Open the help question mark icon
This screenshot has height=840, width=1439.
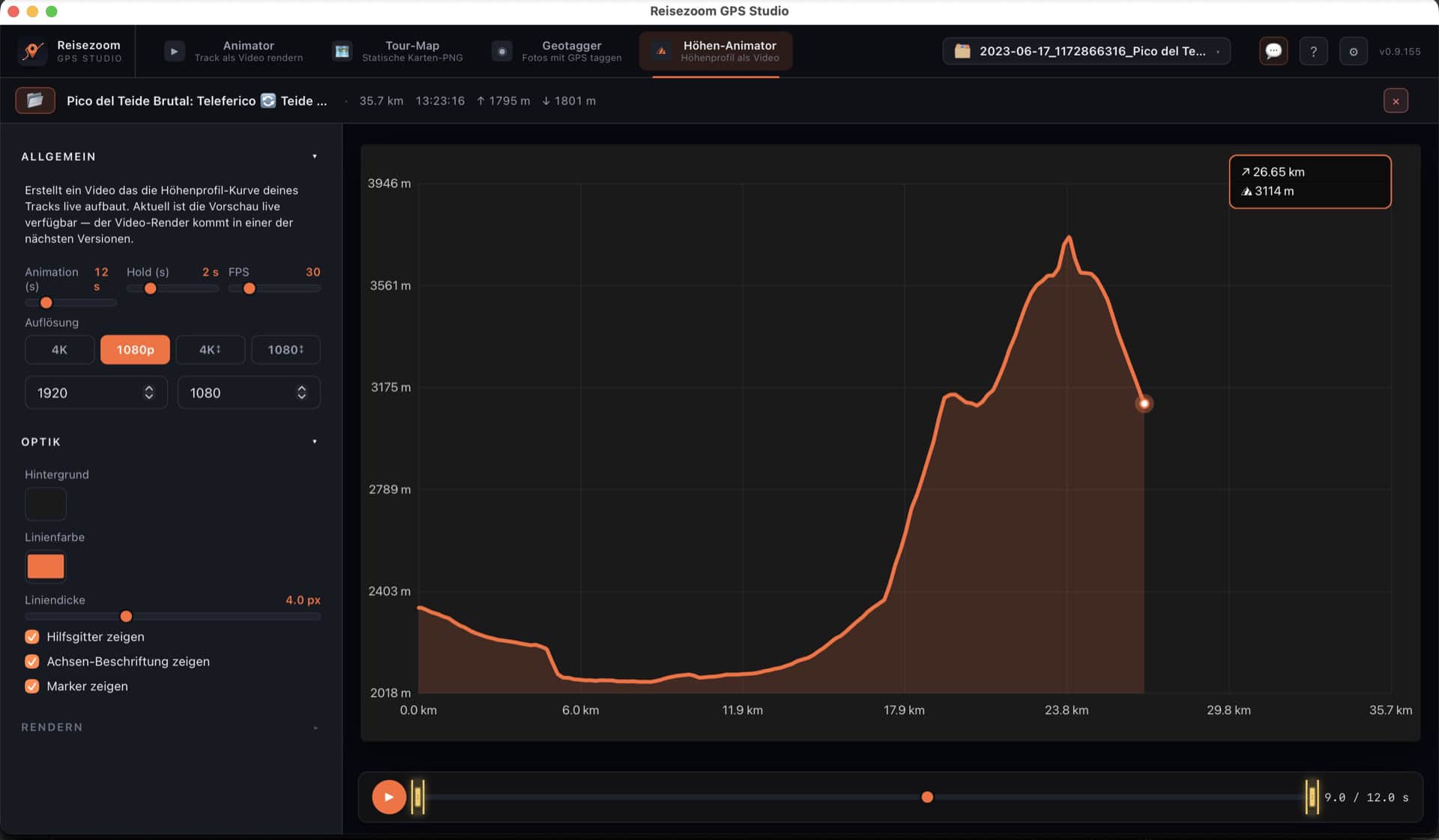(1313, 52)
